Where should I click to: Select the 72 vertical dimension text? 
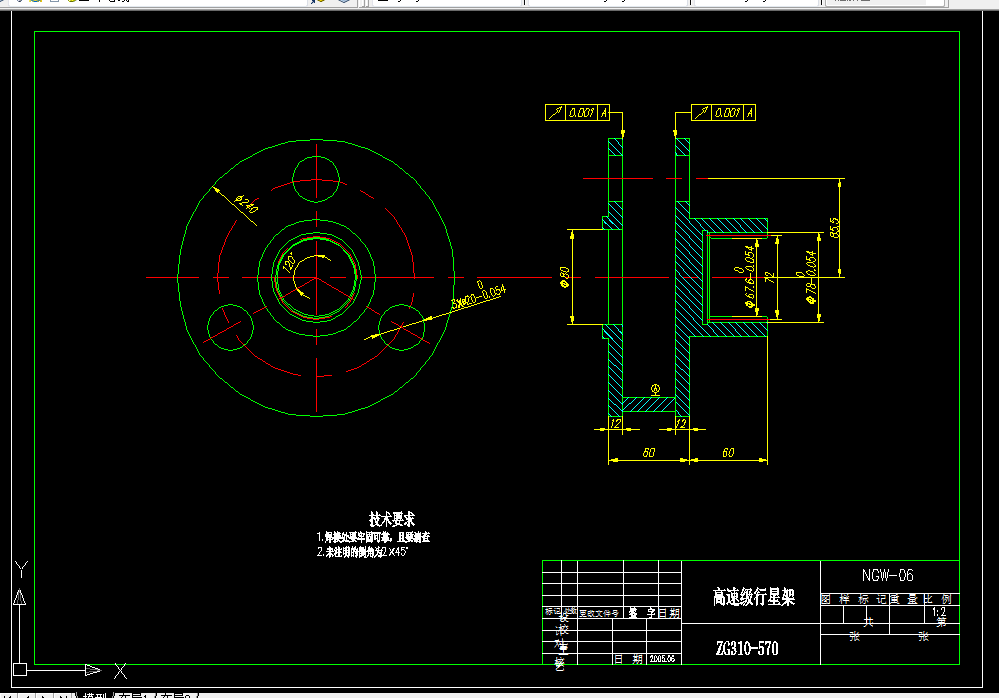tap(770, 278)
